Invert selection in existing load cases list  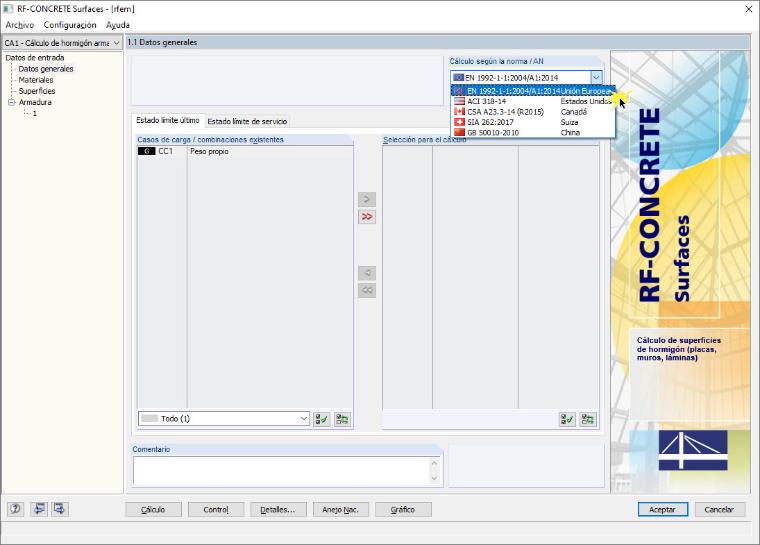[x=343, y=419]
